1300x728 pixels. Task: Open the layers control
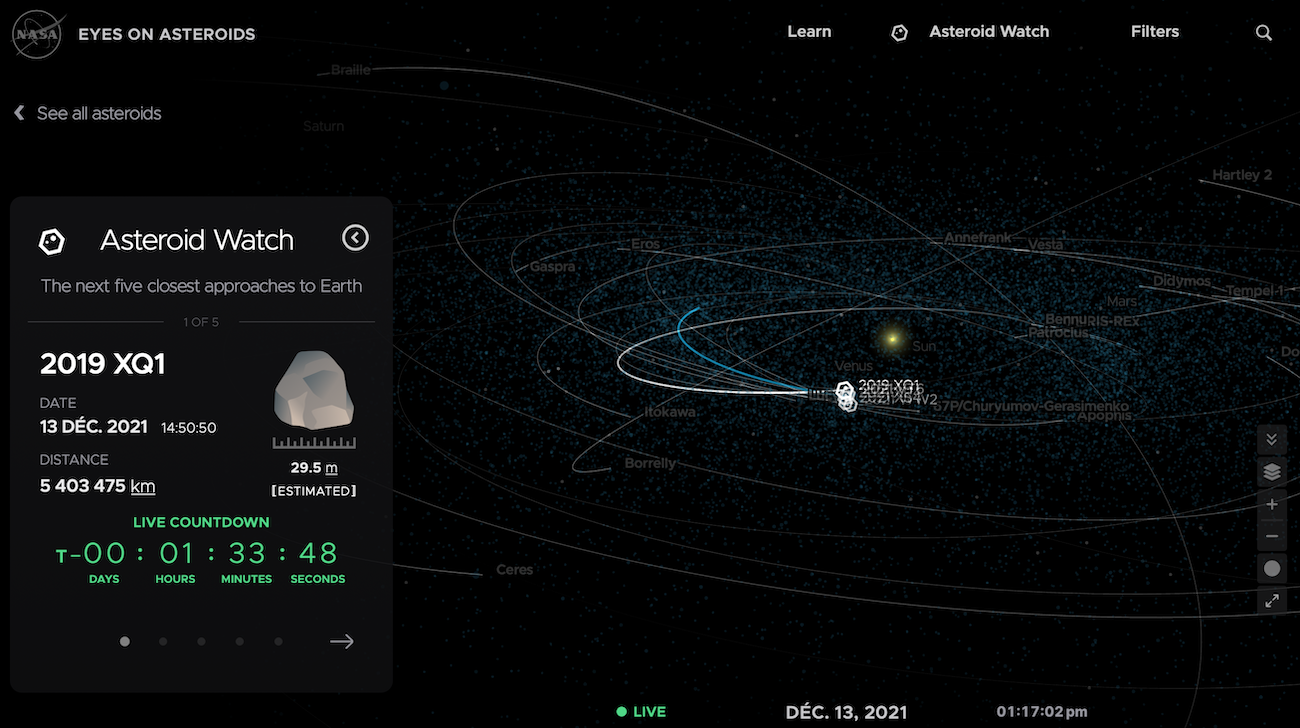[x=1272, y=472]
